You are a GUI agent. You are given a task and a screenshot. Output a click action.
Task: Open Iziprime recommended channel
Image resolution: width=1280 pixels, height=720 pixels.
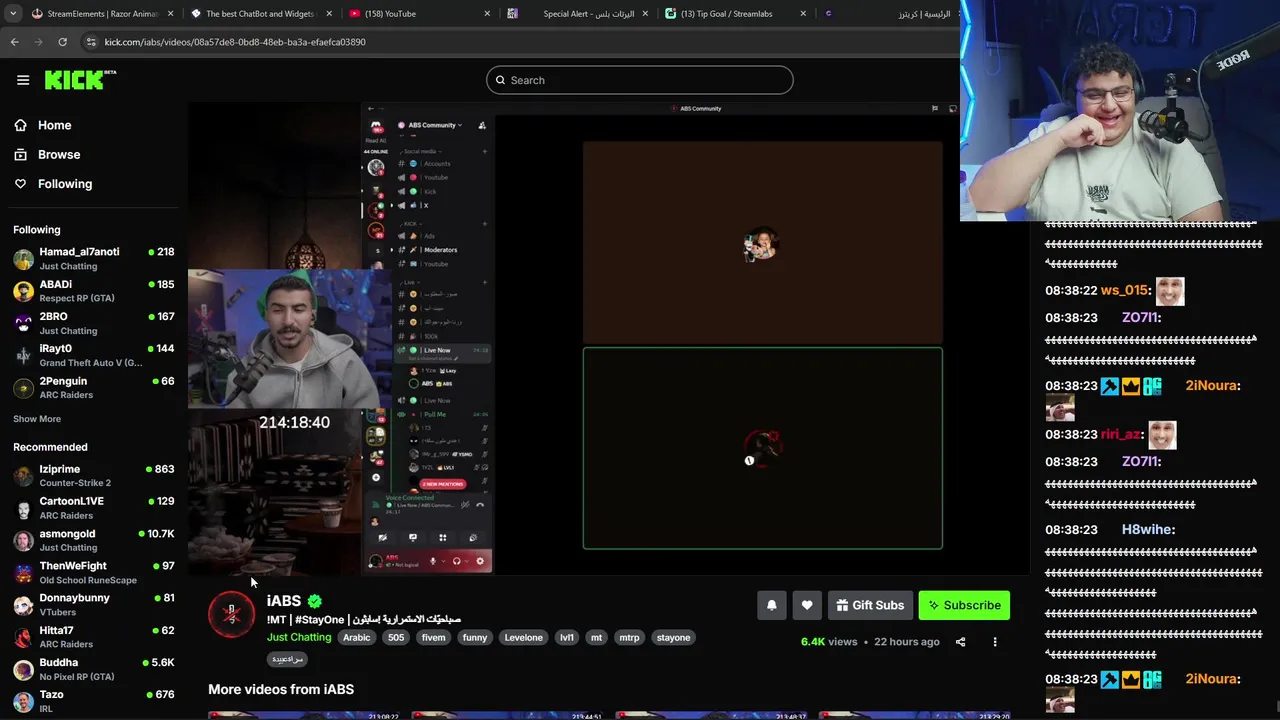pos(94,475)
